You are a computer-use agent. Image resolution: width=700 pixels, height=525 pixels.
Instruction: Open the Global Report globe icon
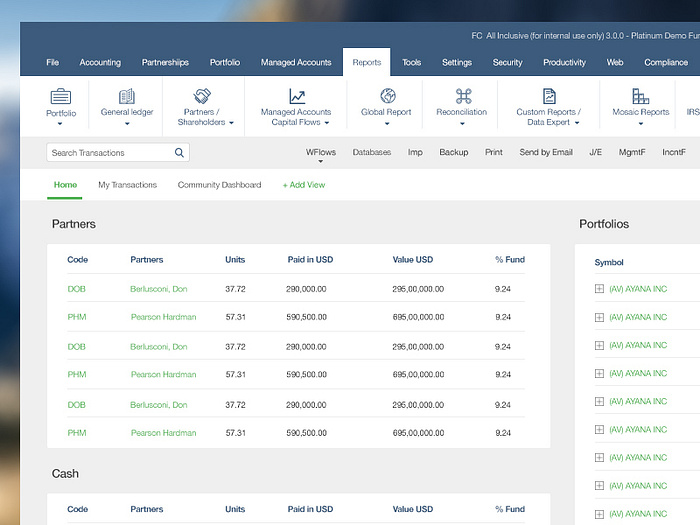pyautogui.click(x=388, y=96)
